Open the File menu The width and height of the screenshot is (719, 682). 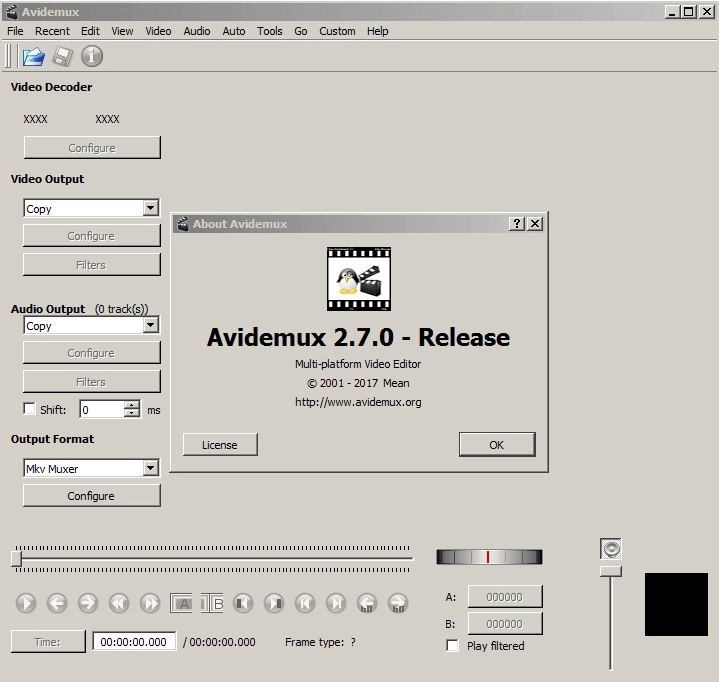(15, 31)
